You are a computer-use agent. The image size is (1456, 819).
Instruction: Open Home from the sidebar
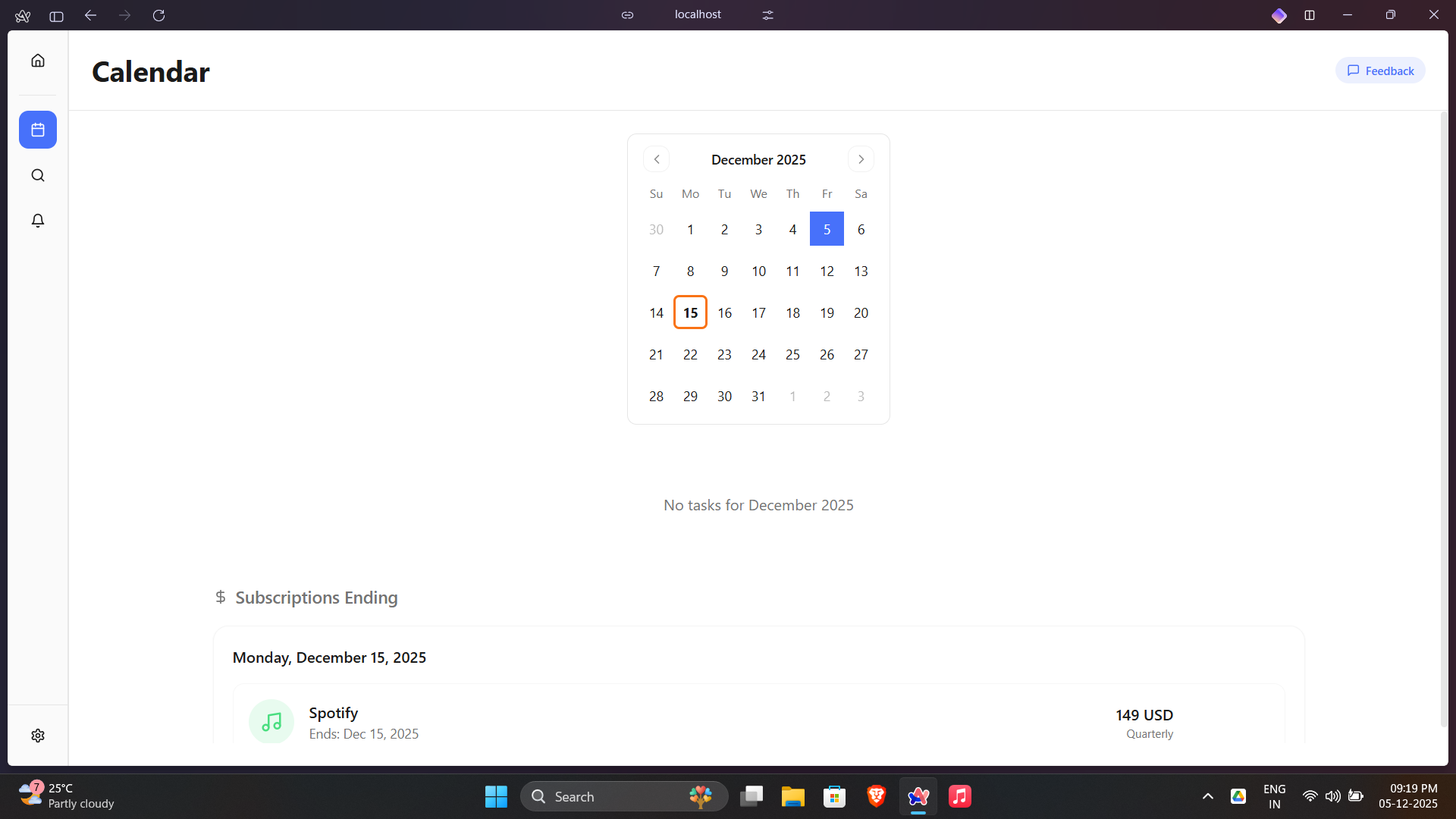click(x=37, y=61)
